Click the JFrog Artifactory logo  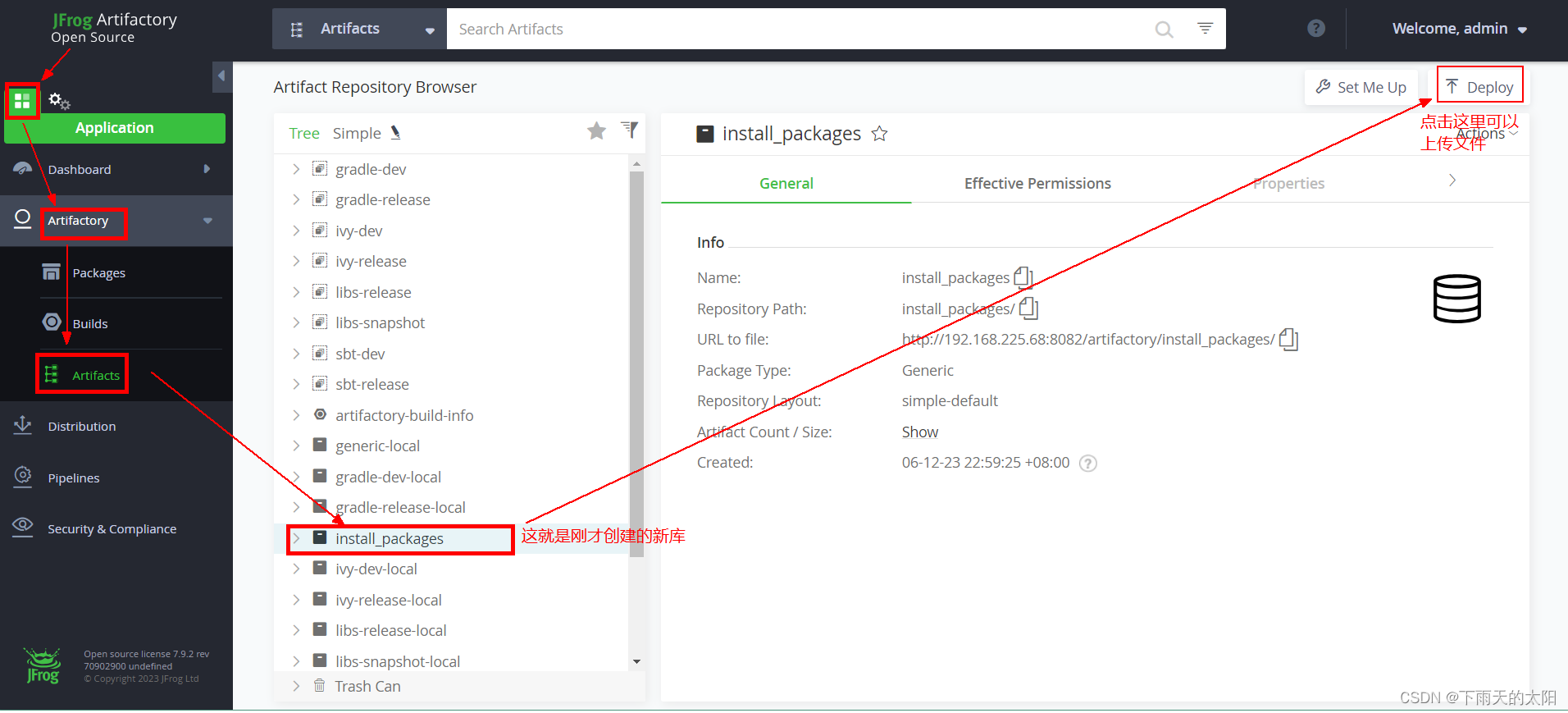click(114, 28)
